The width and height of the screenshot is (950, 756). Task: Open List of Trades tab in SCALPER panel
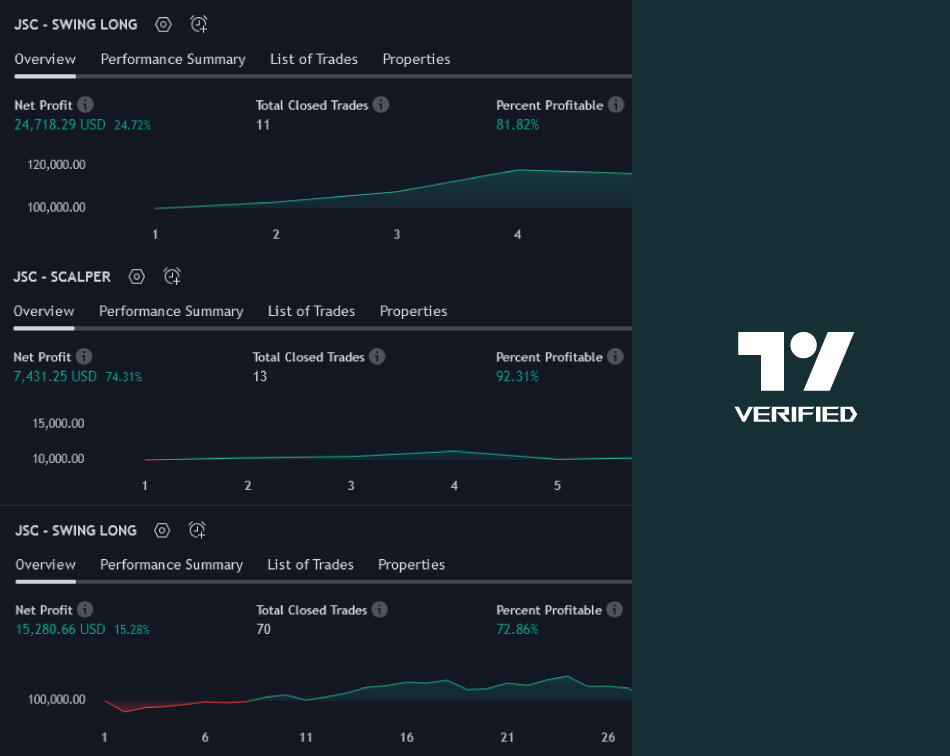point(311,311)
